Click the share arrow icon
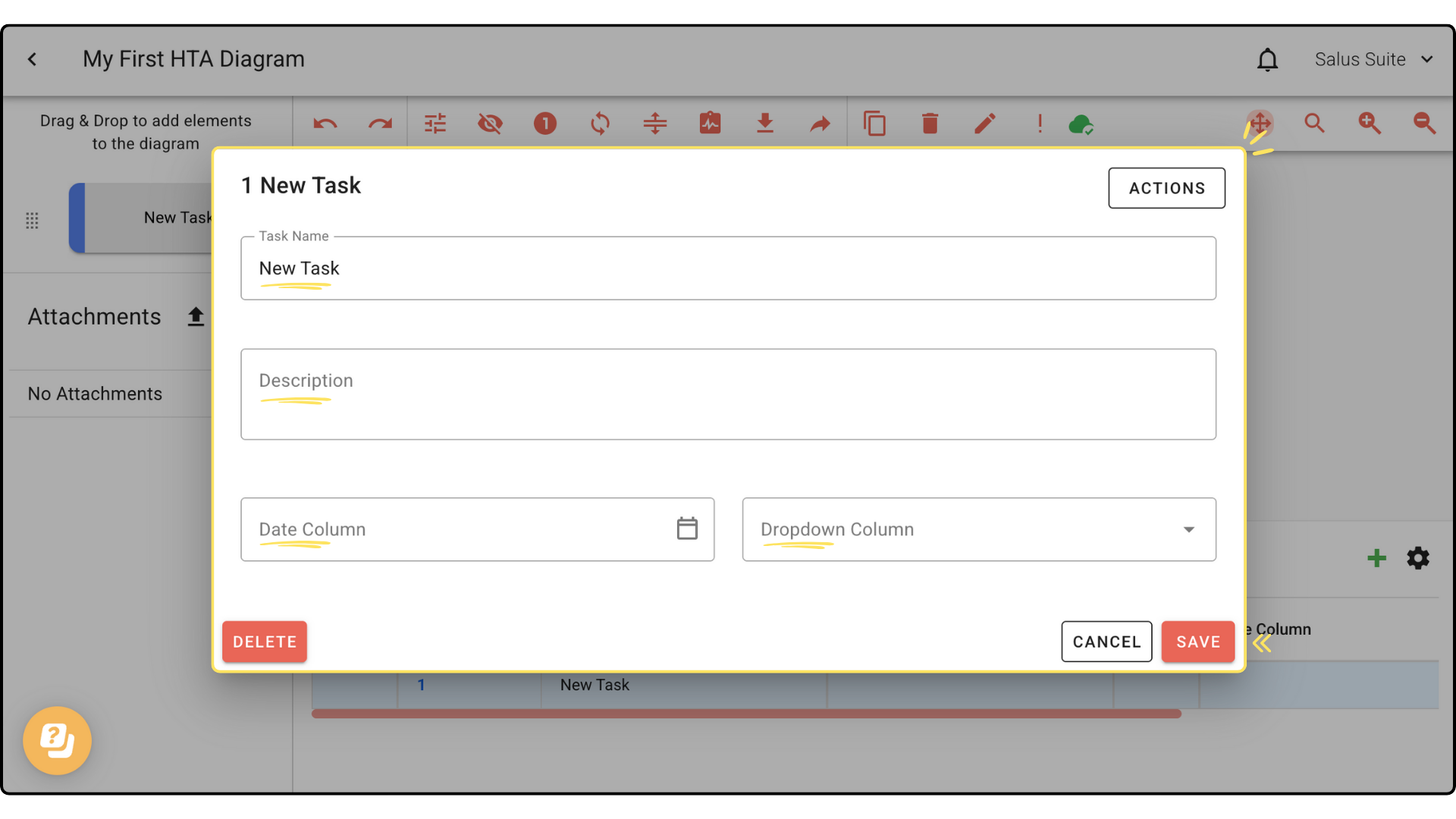 coord(820,124)
